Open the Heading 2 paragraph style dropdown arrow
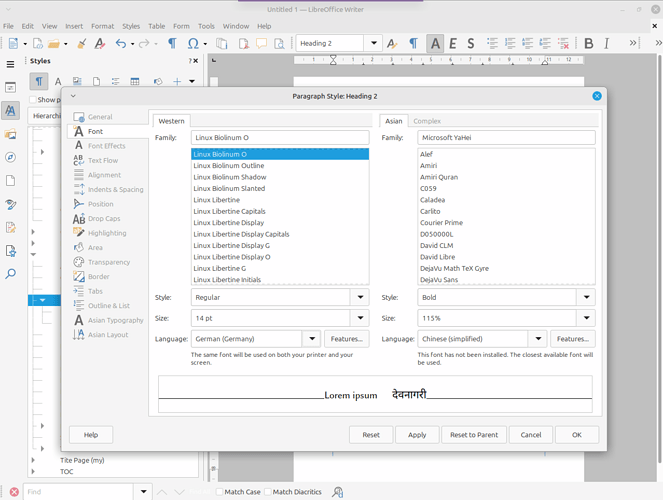This screenshot has height=500, width=663. (x=374, y=43)
